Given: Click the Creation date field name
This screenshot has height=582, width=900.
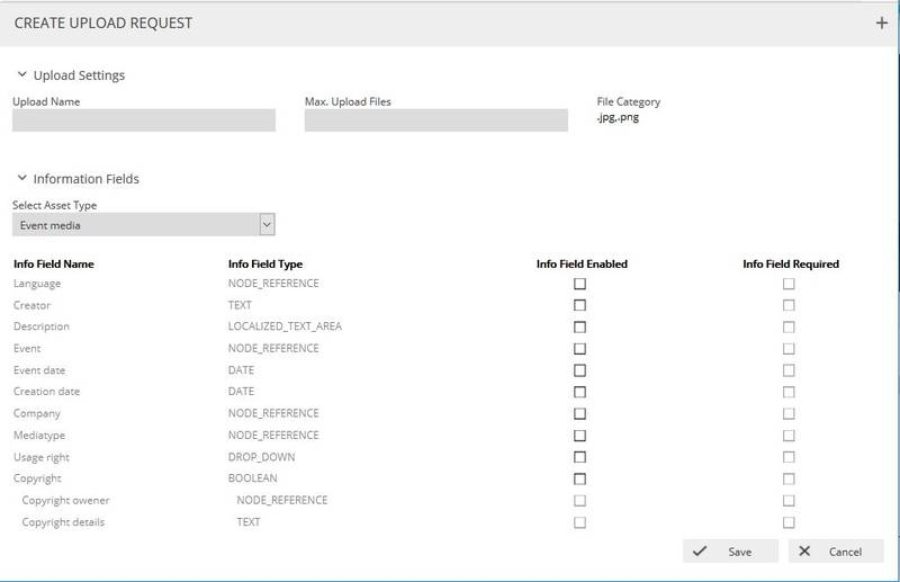Looking at the screenshot, I should [x=46, y=391].
